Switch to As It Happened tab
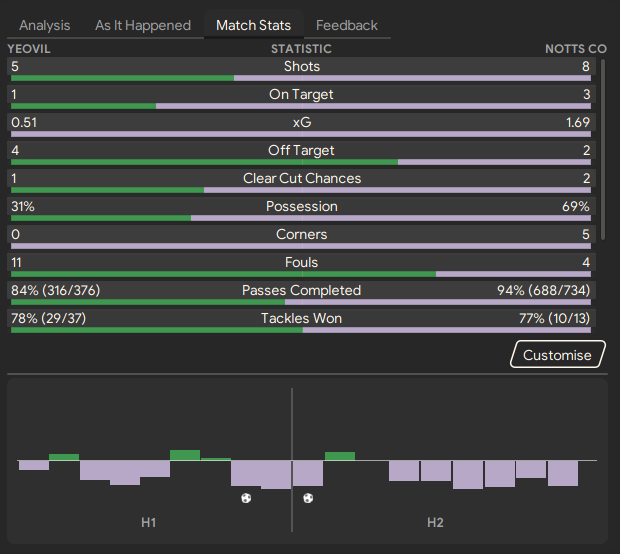The width and height of the screenshot is (620, 554). pyautogui.click(x=143, y=25)
